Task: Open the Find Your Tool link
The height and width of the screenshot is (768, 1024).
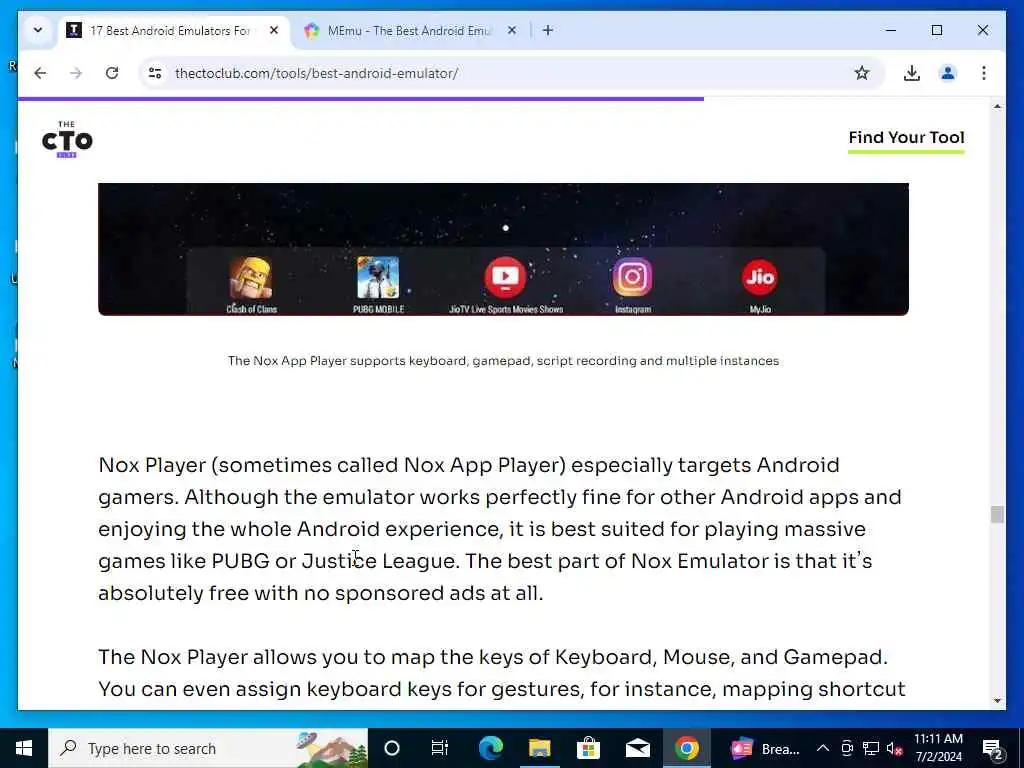Action: point(906,139)
